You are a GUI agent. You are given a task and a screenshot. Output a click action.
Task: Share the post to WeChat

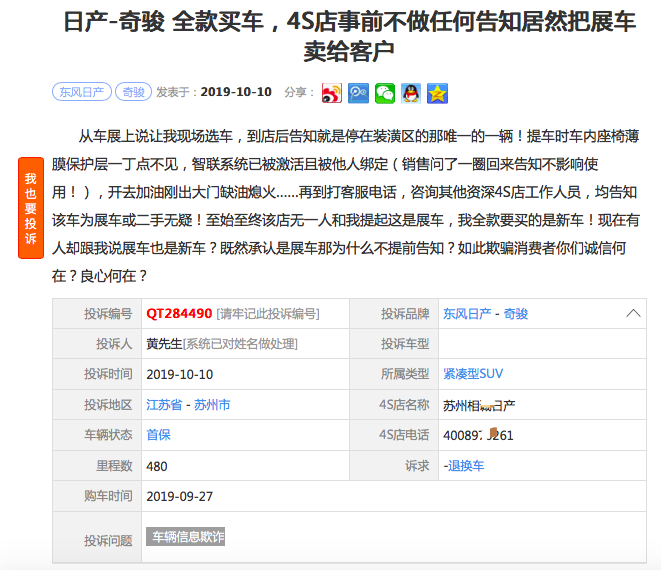pos(385,93)
